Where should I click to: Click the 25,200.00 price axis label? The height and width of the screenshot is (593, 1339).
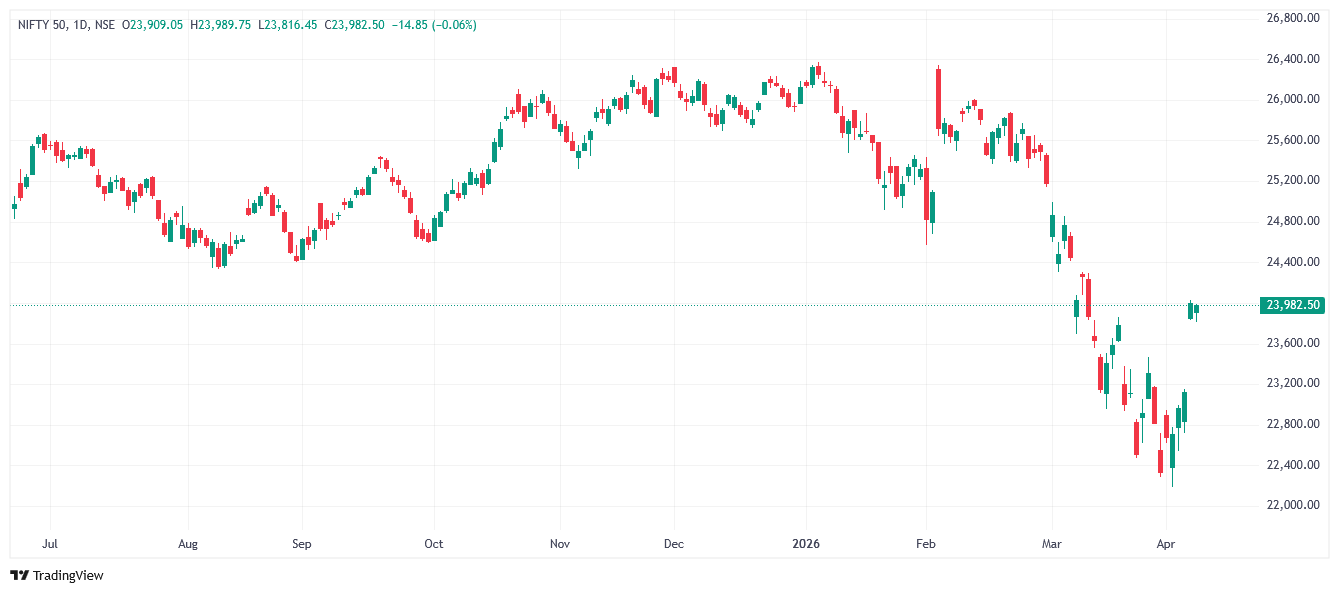click(x=1293, y=180)
